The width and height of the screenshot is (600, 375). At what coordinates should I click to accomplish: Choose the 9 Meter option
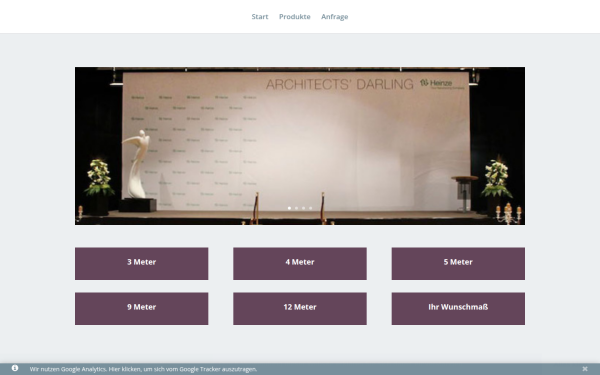[142, 309]
